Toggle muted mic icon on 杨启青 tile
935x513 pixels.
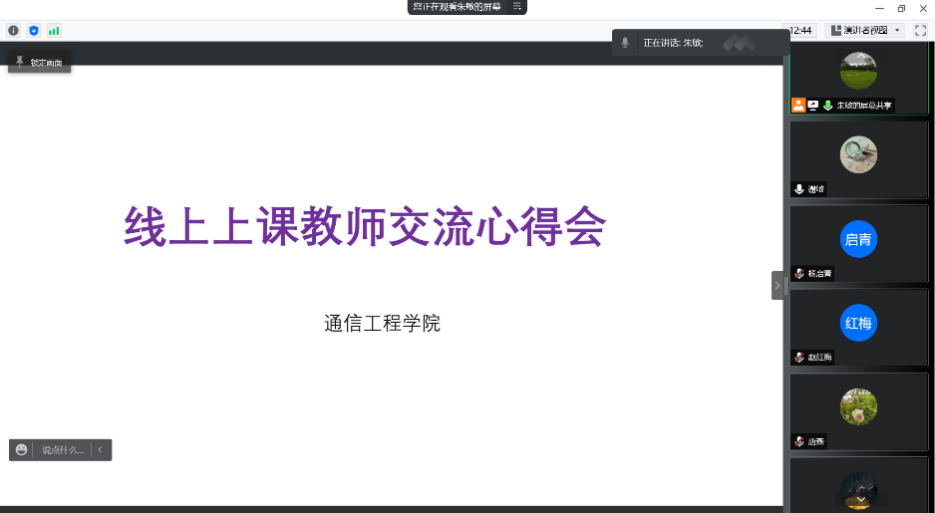point(799,273)
